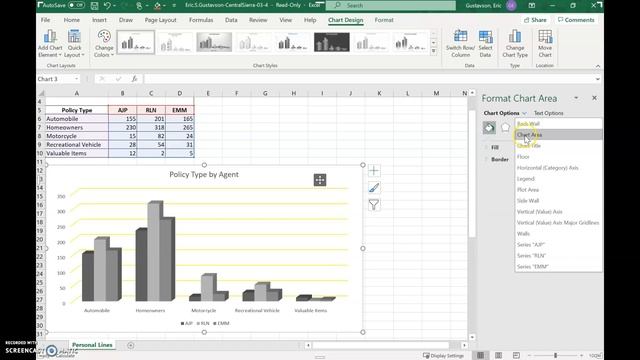Image resolution: width=640 pixels, height=360 pixels.
Task: Open the Page Layout ribbon tab
Action: pyautogui.click(x=160, y=20)
